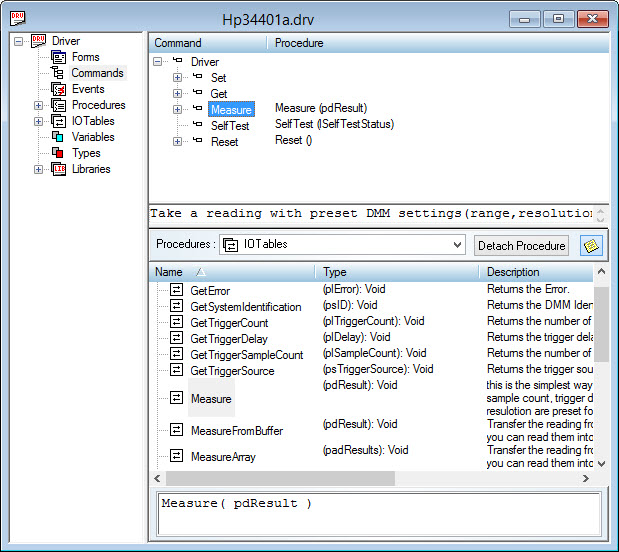This screenshot has height=552, width=619.
Task: Collapse the root Driver tree node
Action: click(x=19, y=41)
